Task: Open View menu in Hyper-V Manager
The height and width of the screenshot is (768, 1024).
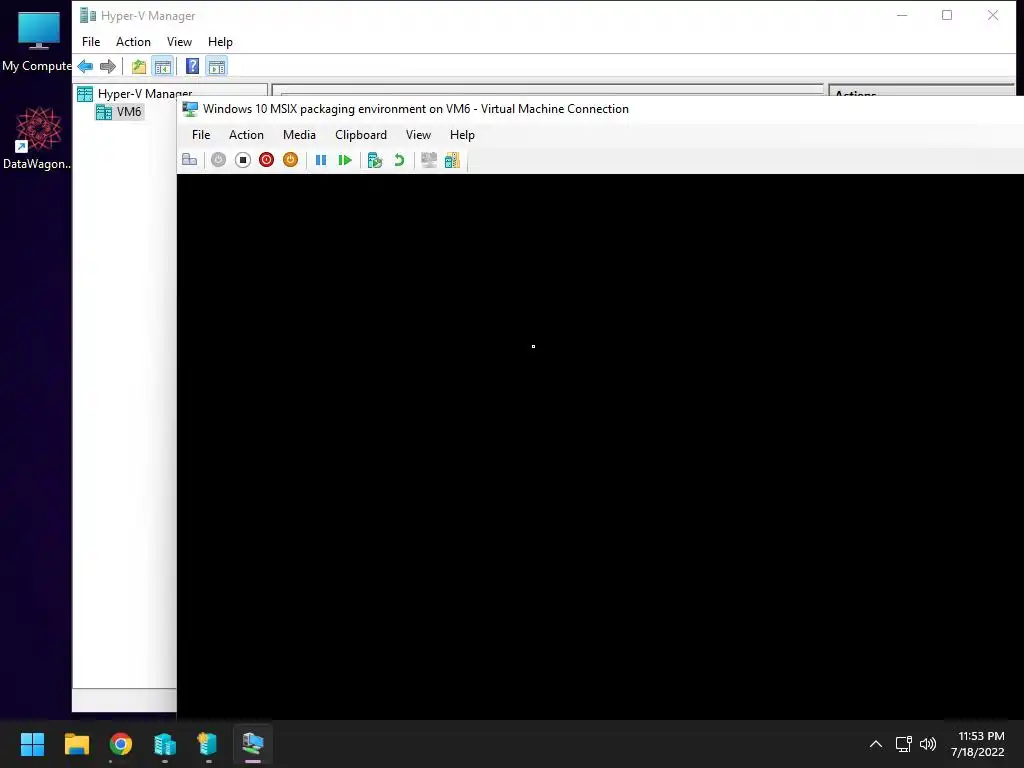Action: (x=179, y=42)
